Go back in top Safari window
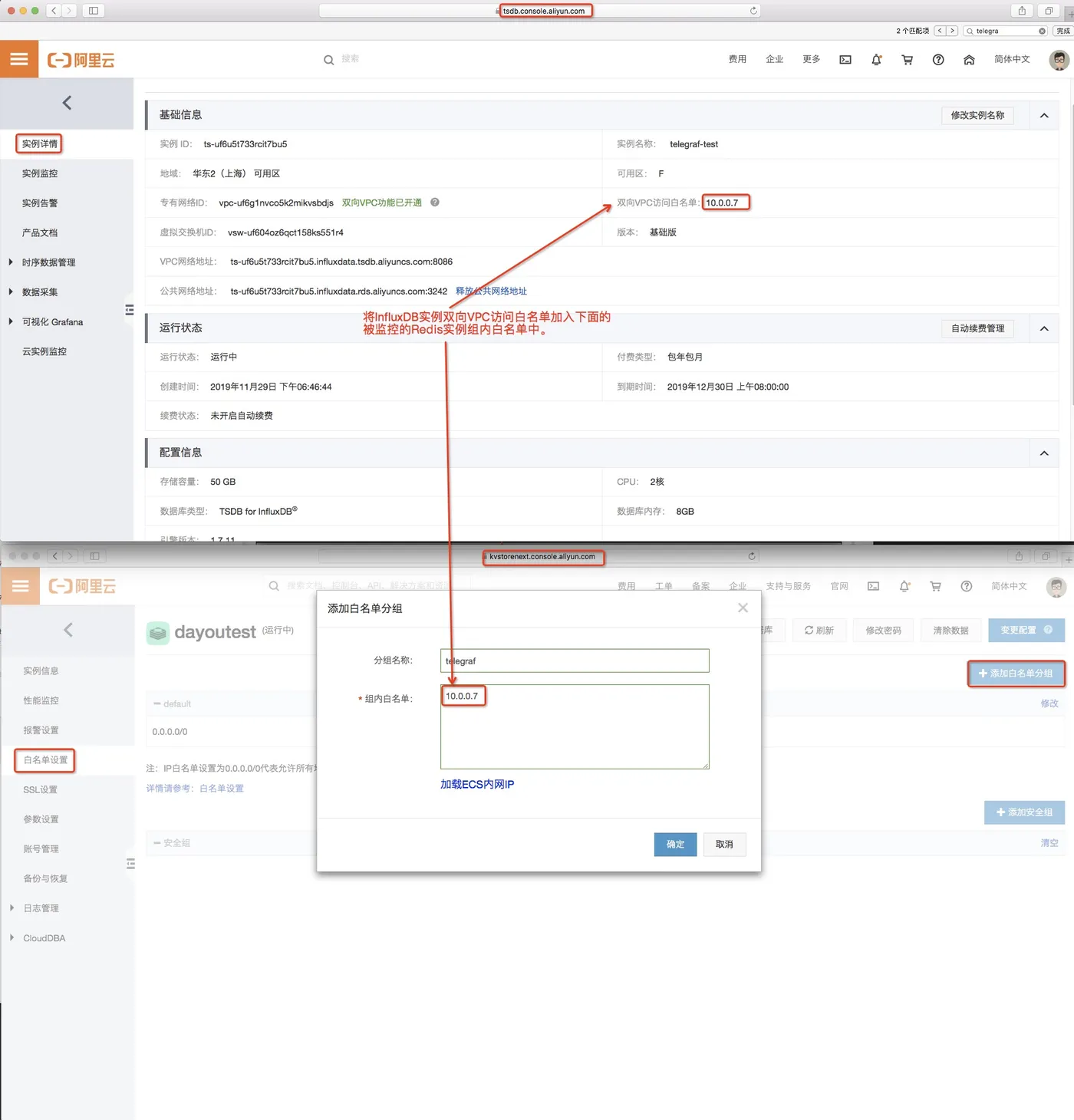1074x1120 pixels. click(x=54, y=11)
